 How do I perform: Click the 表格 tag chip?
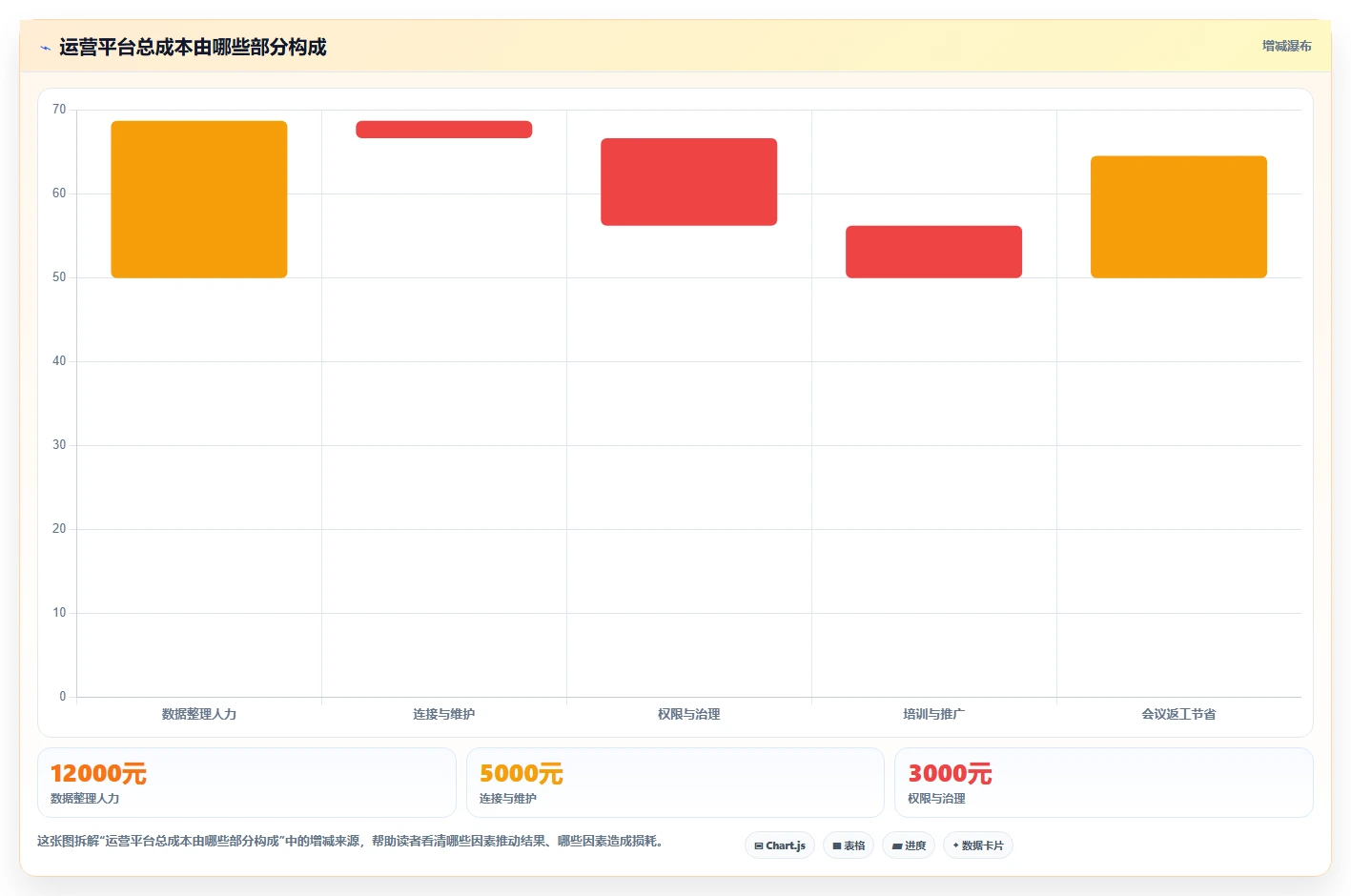tap(849, 845)
